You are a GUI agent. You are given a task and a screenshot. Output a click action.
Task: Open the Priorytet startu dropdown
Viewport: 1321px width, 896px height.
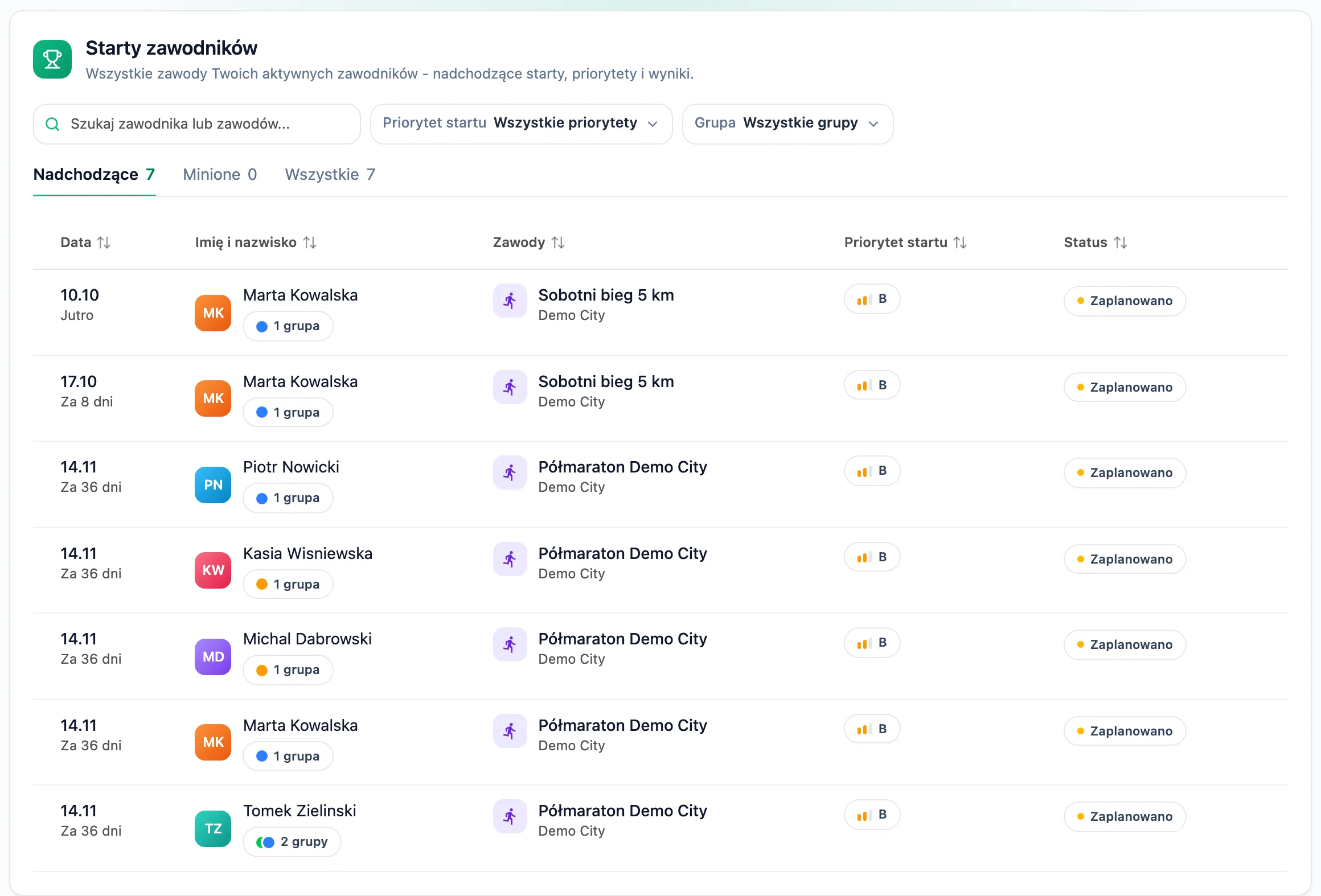tap(521, 124)
